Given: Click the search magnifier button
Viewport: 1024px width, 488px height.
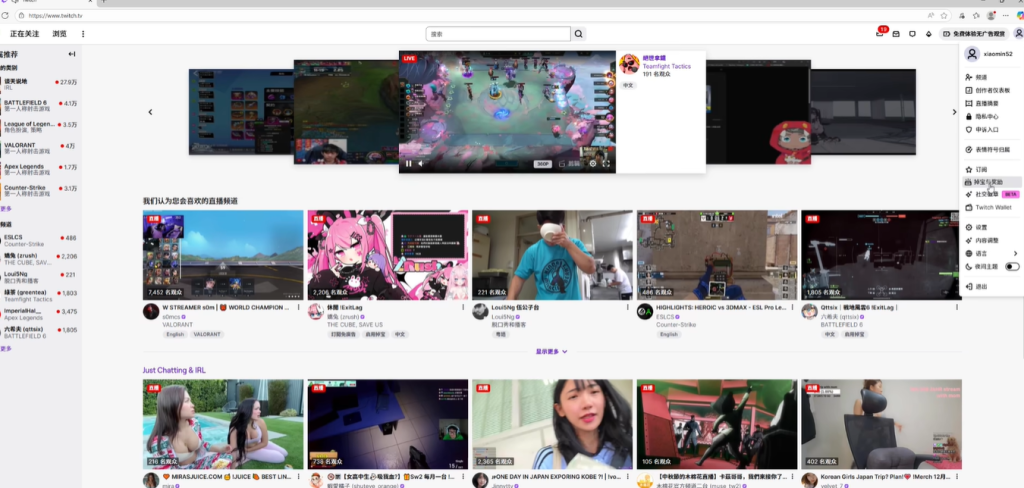Looking at the screenshot, I should coord(578,34).
